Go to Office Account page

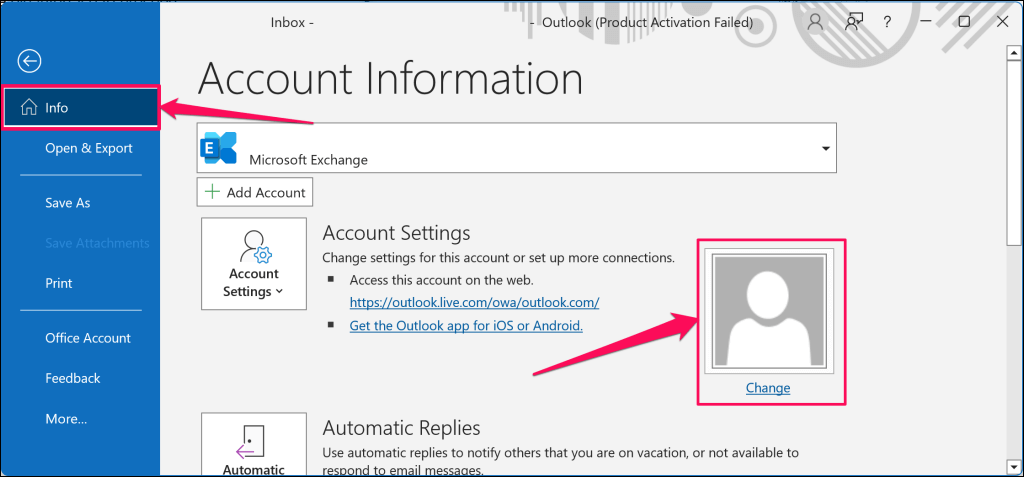coord(88,338)
